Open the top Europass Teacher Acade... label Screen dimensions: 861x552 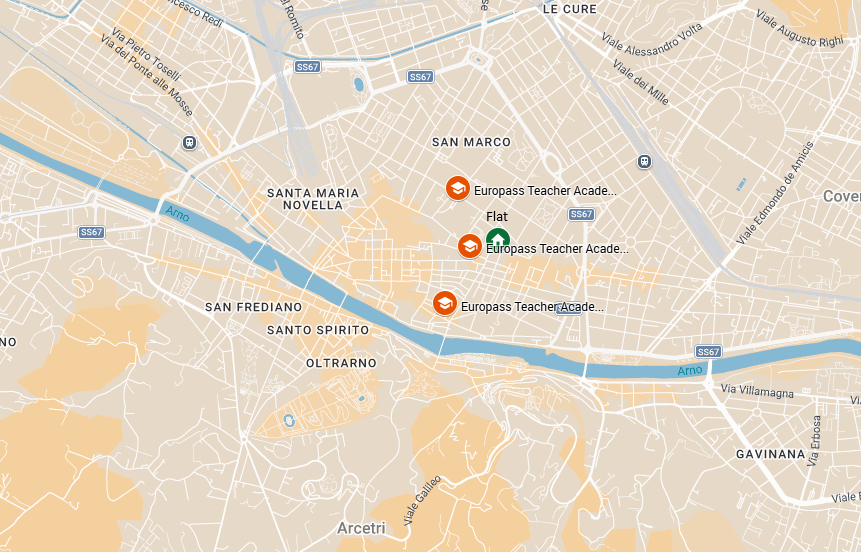click(x=545, y=191)
